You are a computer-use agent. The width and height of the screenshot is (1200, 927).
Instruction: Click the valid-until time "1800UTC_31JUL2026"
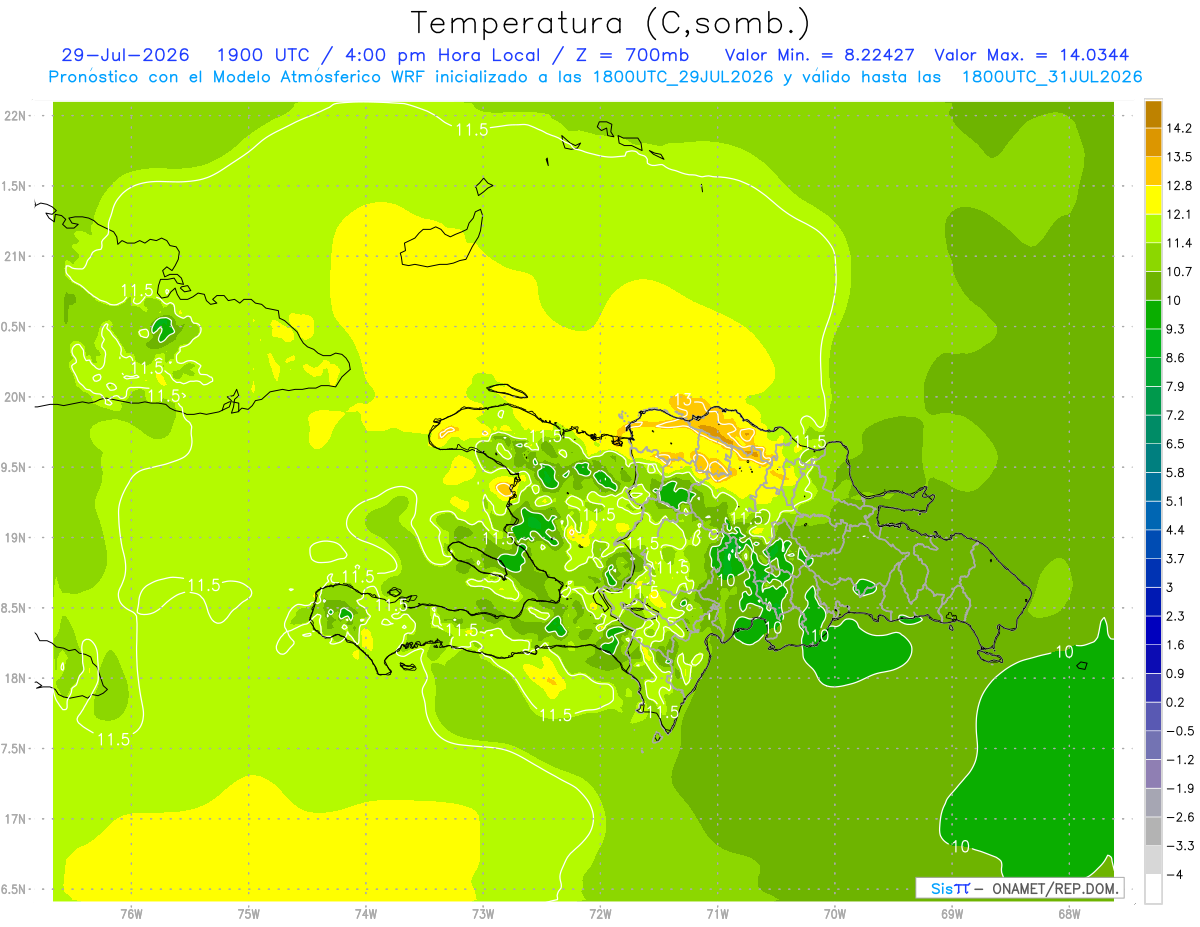[x=1052, y=77]
